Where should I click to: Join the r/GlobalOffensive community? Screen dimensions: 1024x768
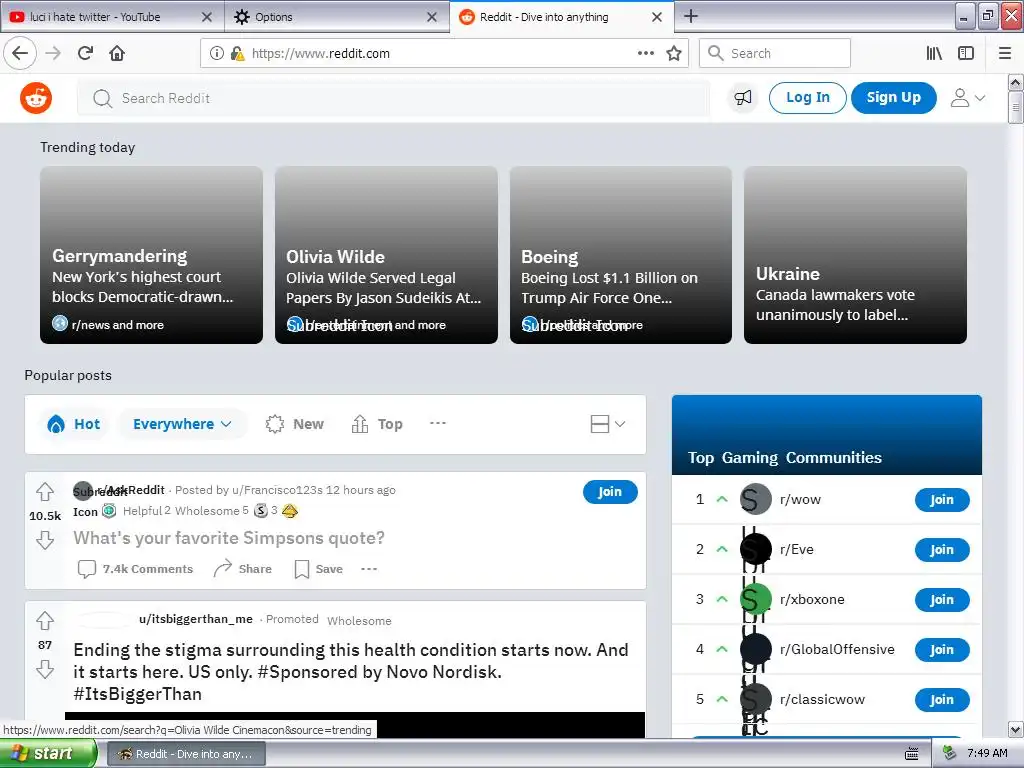pos(942,650)
